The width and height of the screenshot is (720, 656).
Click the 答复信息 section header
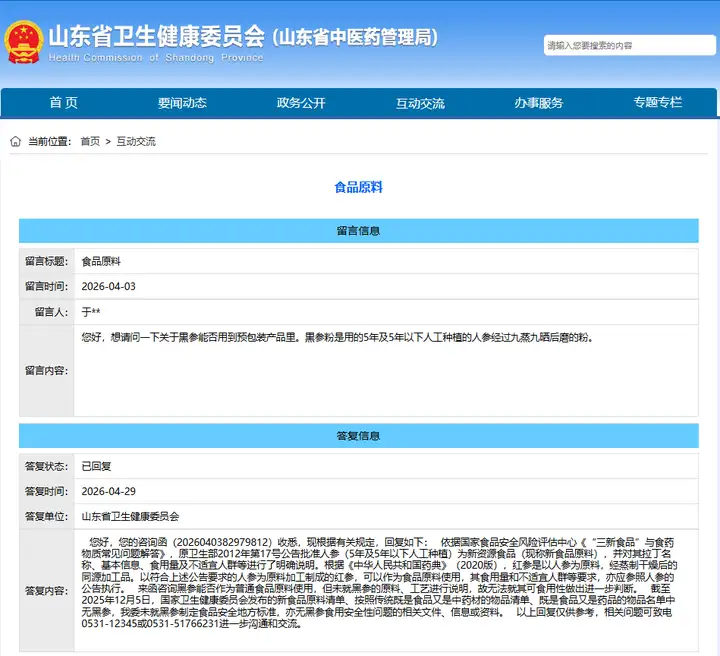point(359,436)
